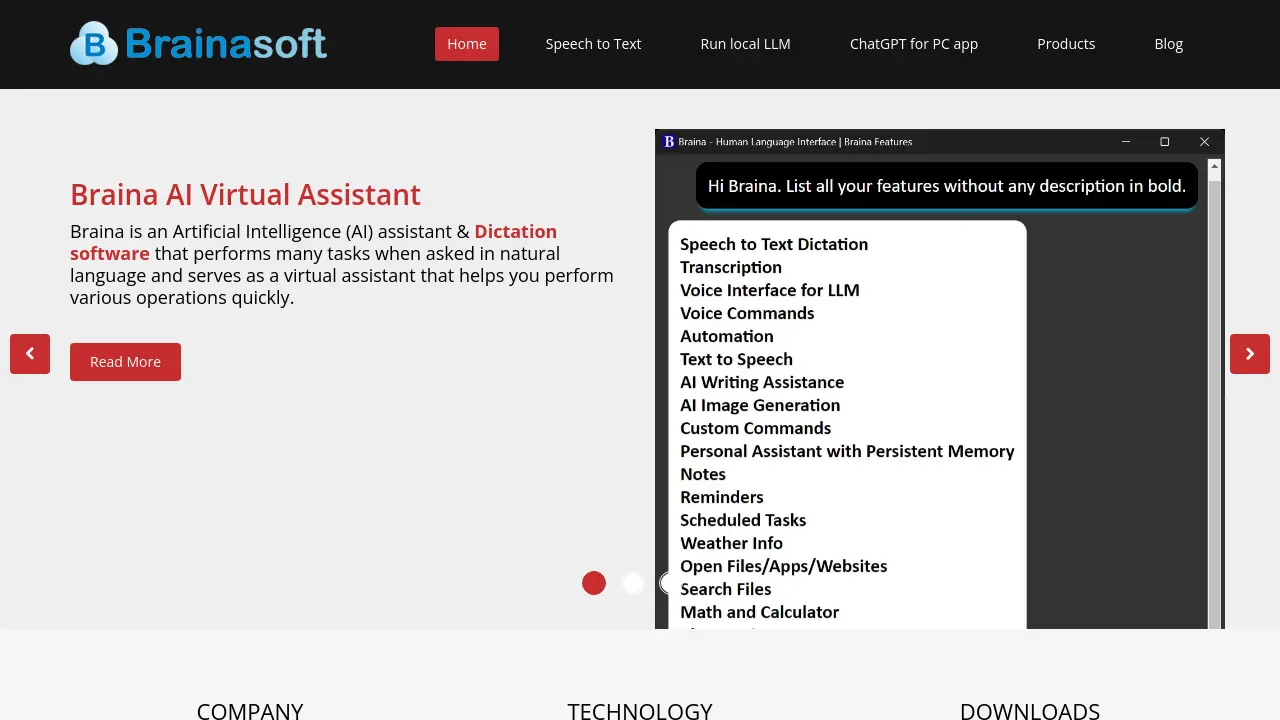Open Run local LLM page
The width and height of the screenshot is (1280, 720).
(745, 44)
